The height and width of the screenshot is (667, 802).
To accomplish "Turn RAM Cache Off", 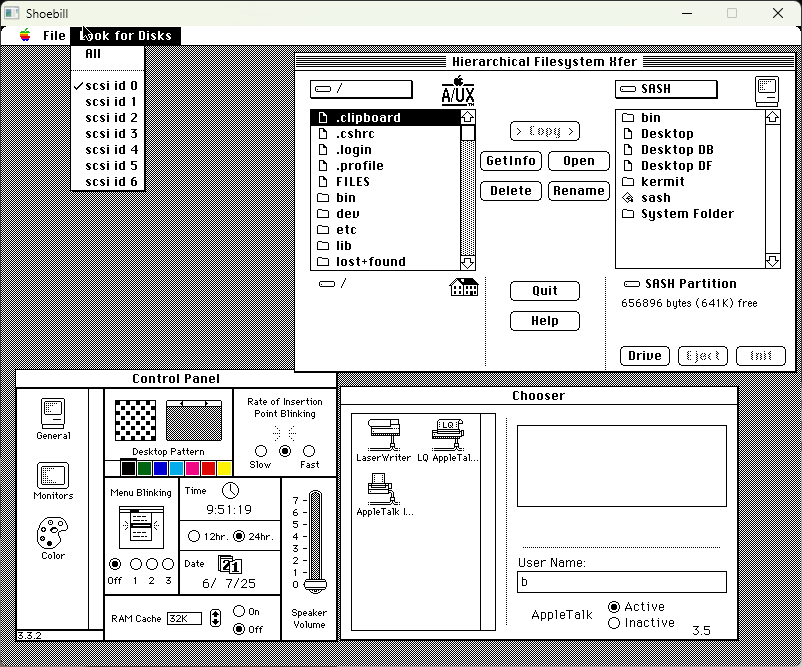I will coord(239,629).
